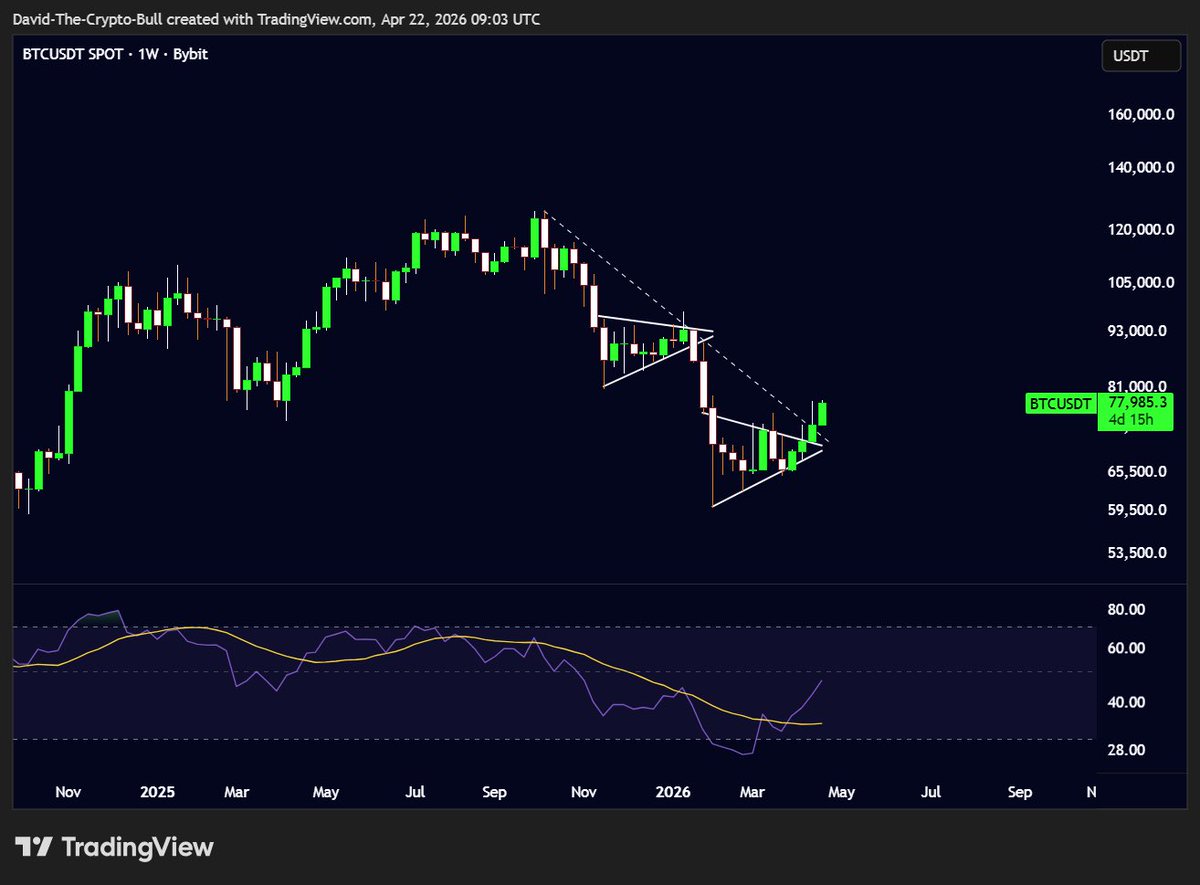Viewport: 1200px width, 885px height.
Task: Click the 81,000.0 price axis label
Action: coord(1135,386)
